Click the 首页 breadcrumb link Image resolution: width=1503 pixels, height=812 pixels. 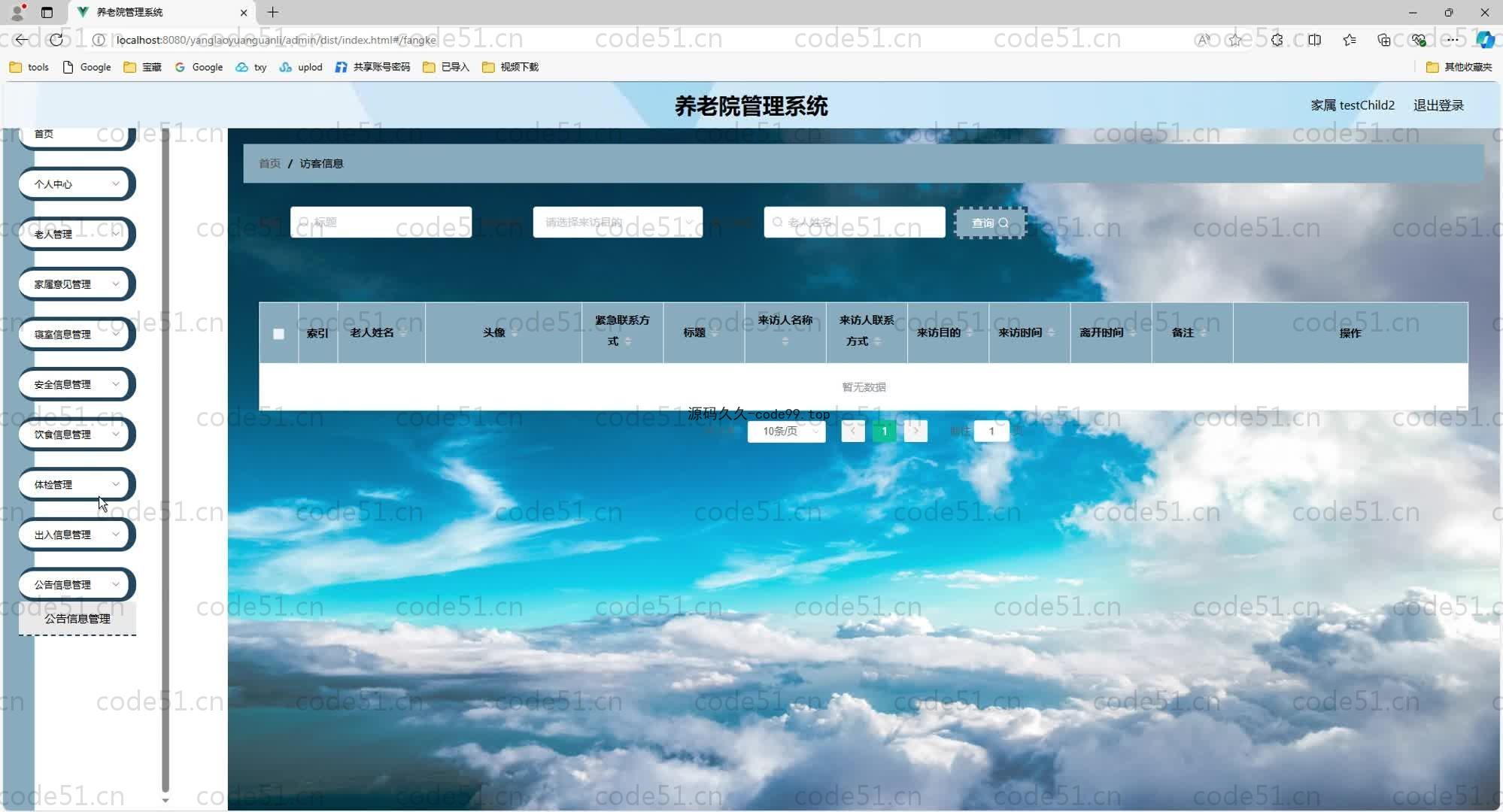pos(269,163)
